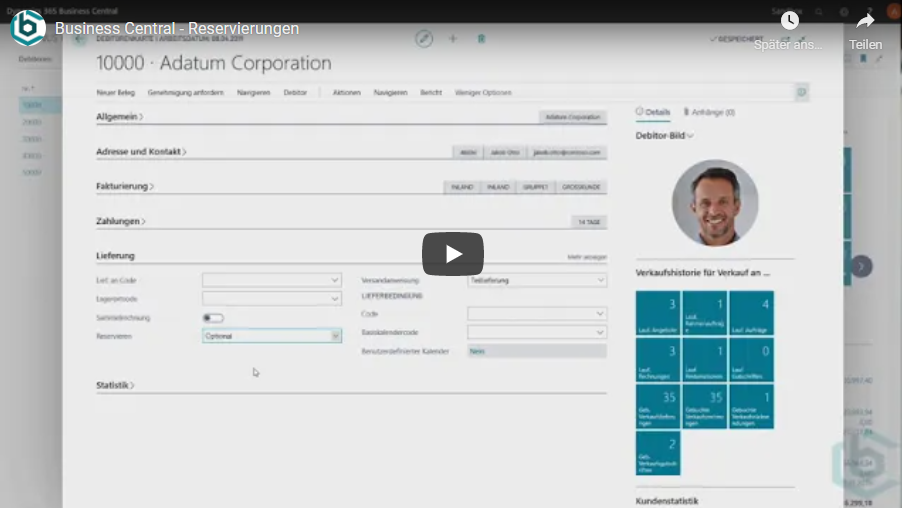
Task: Expand the Statistik section
Action: (x=115, y=385)
